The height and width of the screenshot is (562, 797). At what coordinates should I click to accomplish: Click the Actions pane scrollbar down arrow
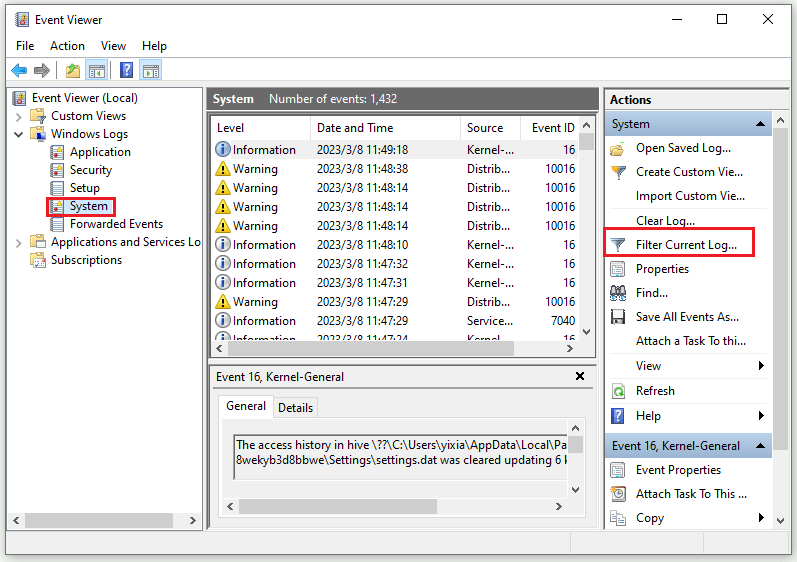click(781, 521)
